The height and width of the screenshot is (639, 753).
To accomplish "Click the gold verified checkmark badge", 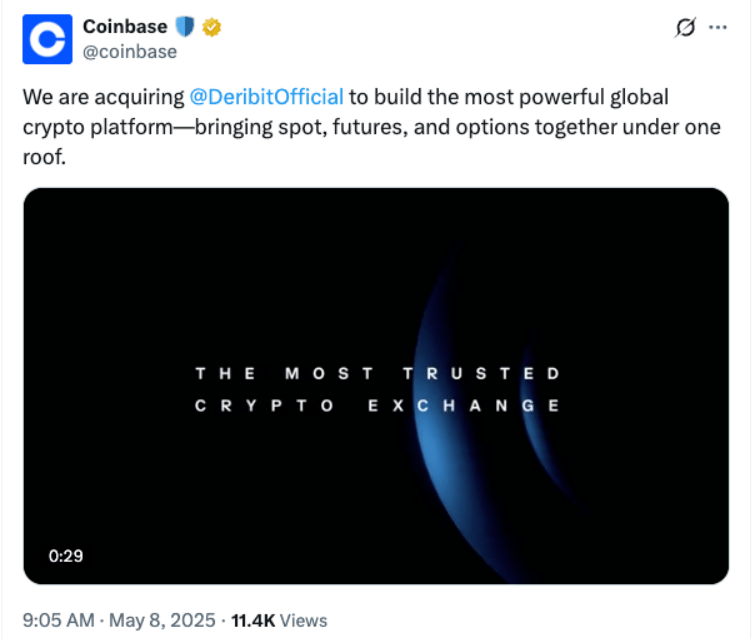I will click(211, 27).
